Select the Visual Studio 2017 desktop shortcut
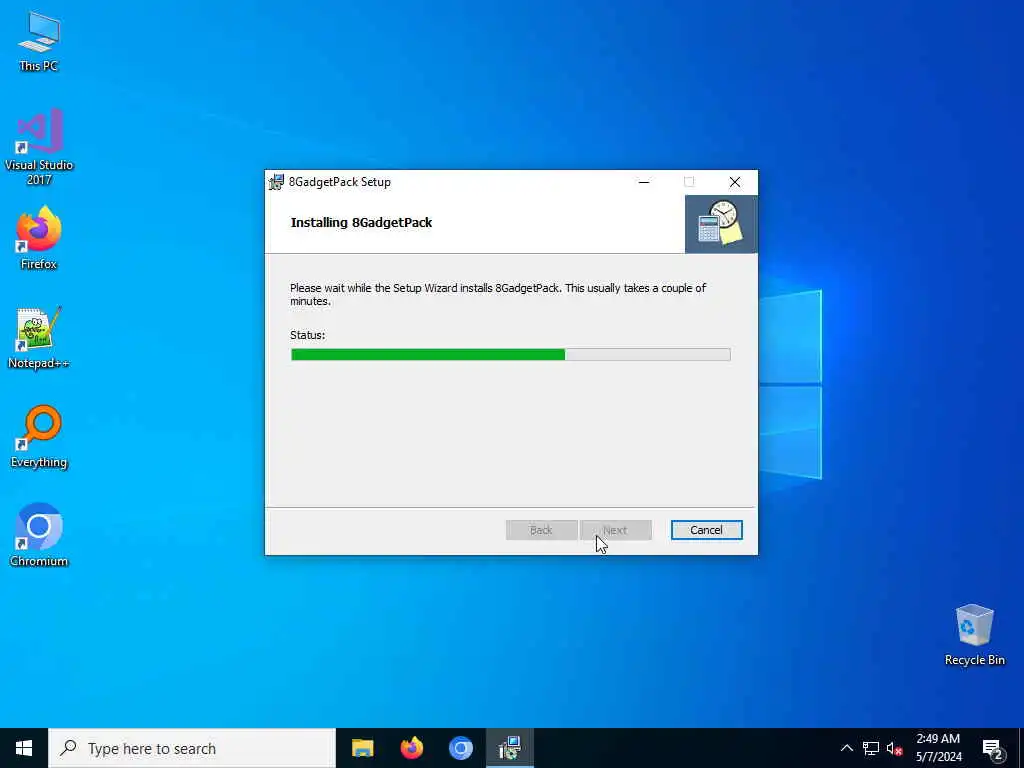This screenshot has width=1024, height=768. coord(39,147)
